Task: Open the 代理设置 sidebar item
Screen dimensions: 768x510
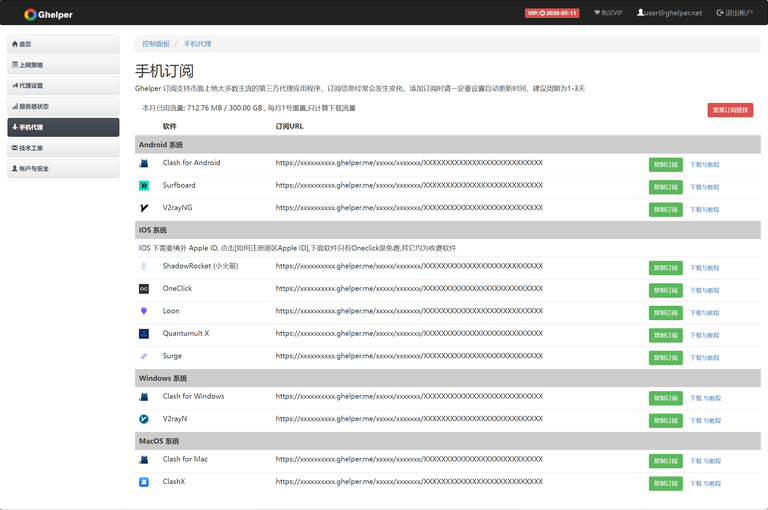Action: point(63,85)
